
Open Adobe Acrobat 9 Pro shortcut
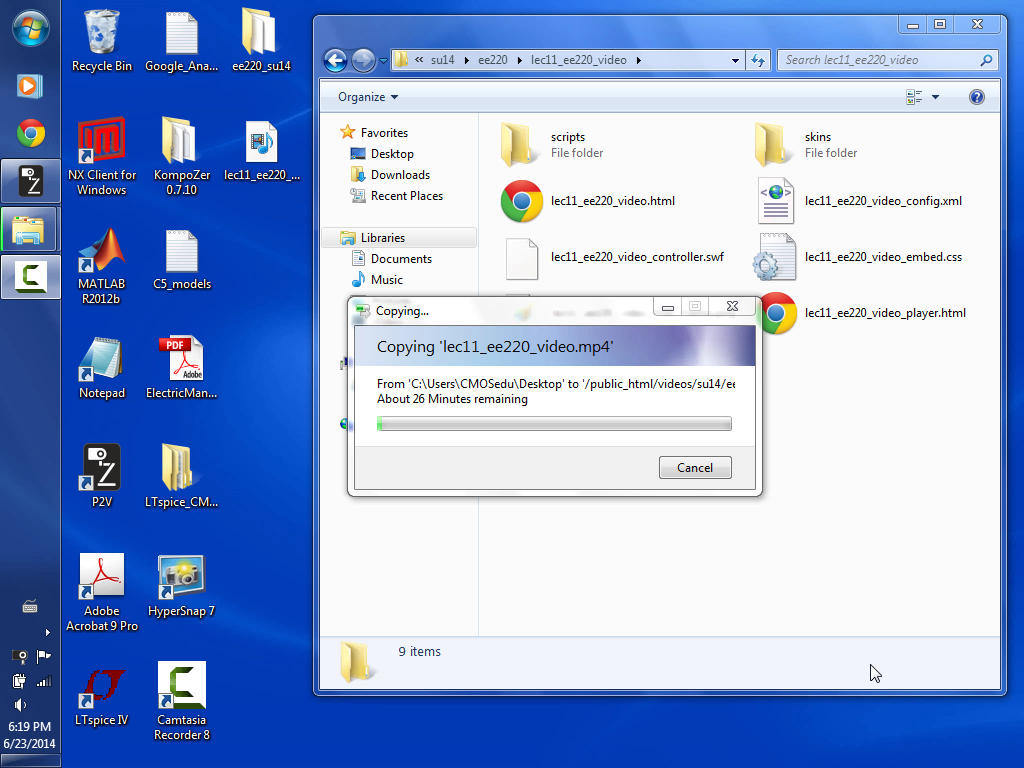[102, 580]
